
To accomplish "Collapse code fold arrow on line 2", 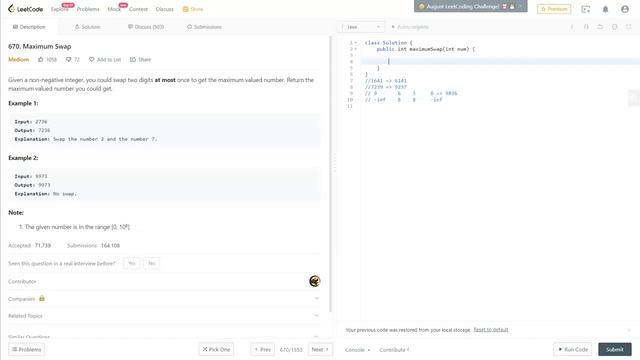I will click(x=356, y=49).
